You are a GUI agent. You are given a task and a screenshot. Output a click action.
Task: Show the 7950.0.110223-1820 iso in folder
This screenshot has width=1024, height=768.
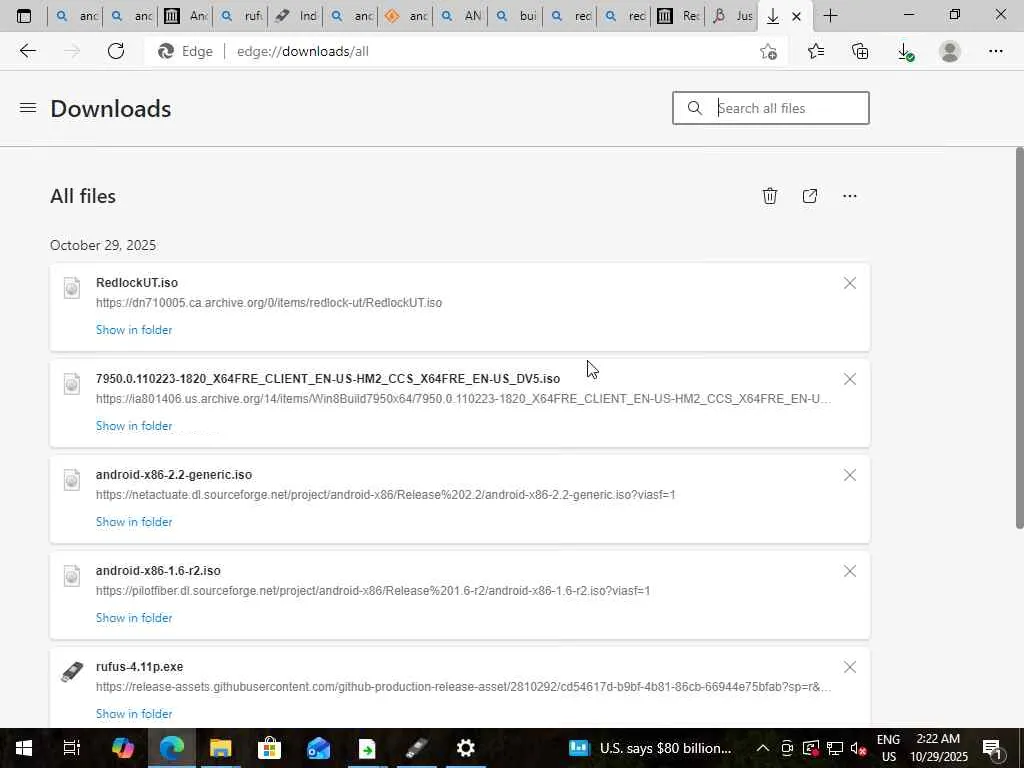134,426
